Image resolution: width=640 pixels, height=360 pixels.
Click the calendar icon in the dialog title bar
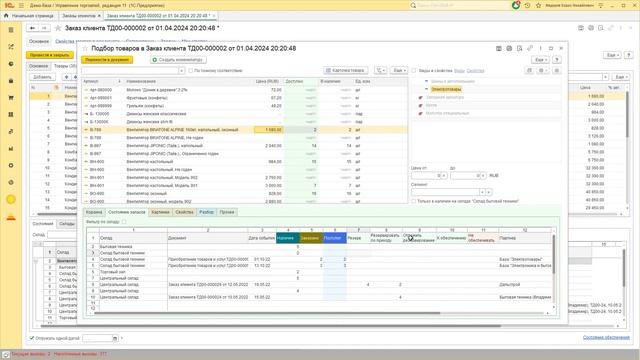[x=509, y=48]
